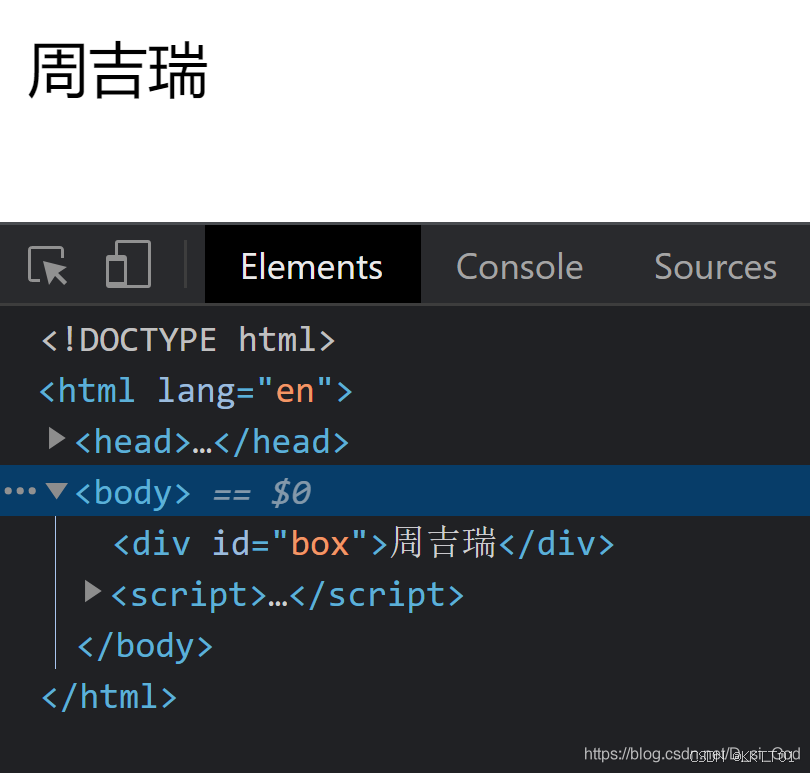Select the div id="box" node

tap(364, 543)
